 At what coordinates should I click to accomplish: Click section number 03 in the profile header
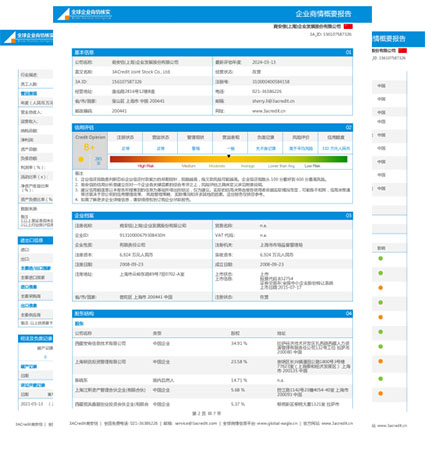coord(348,216)
